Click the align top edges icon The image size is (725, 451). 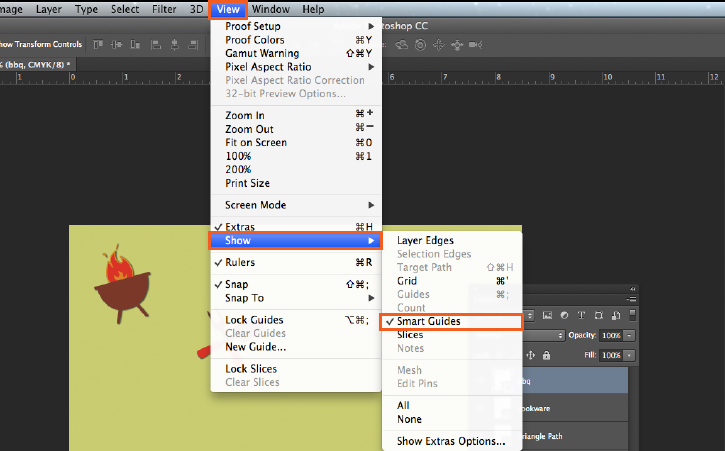[98, 44]
